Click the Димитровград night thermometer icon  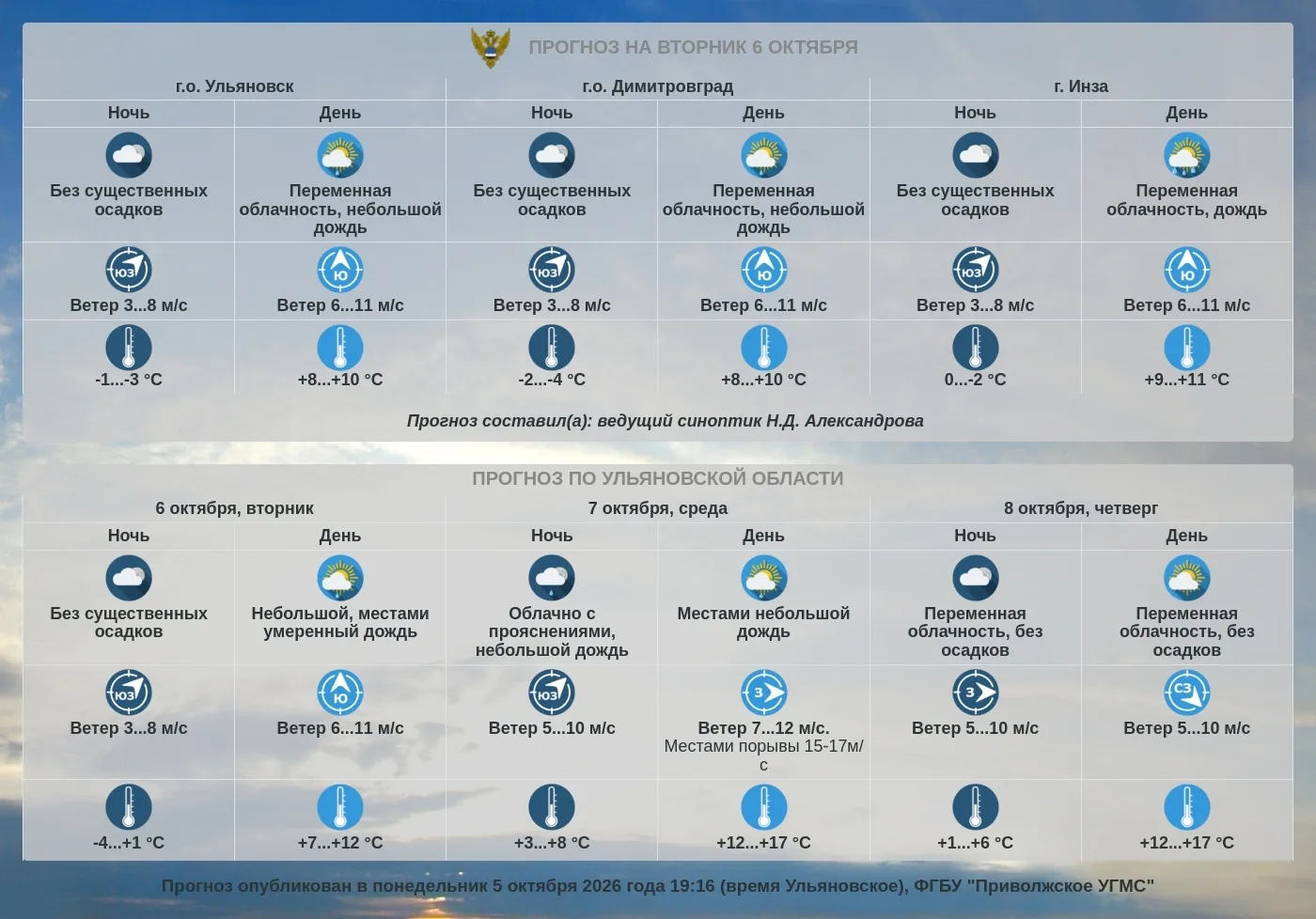[x=552, y=348]
